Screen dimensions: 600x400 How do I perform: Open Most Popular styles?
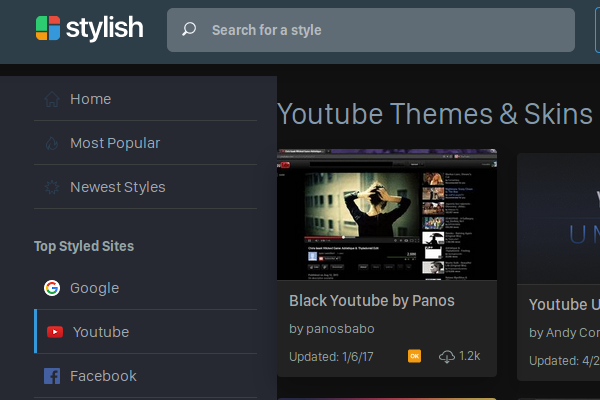pos(145,143)
